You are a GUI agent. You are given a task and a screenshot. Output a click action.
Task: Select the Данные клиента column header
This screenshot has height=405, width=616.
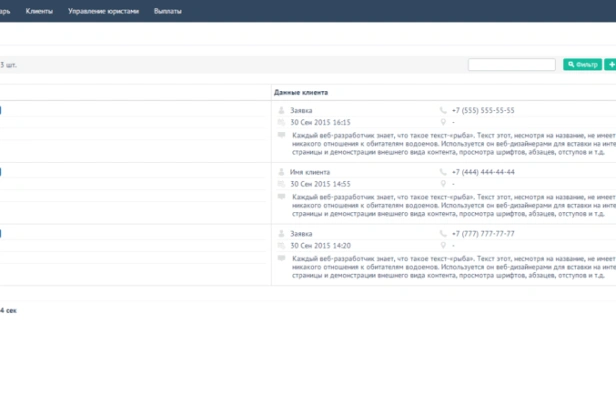[301, 92]
